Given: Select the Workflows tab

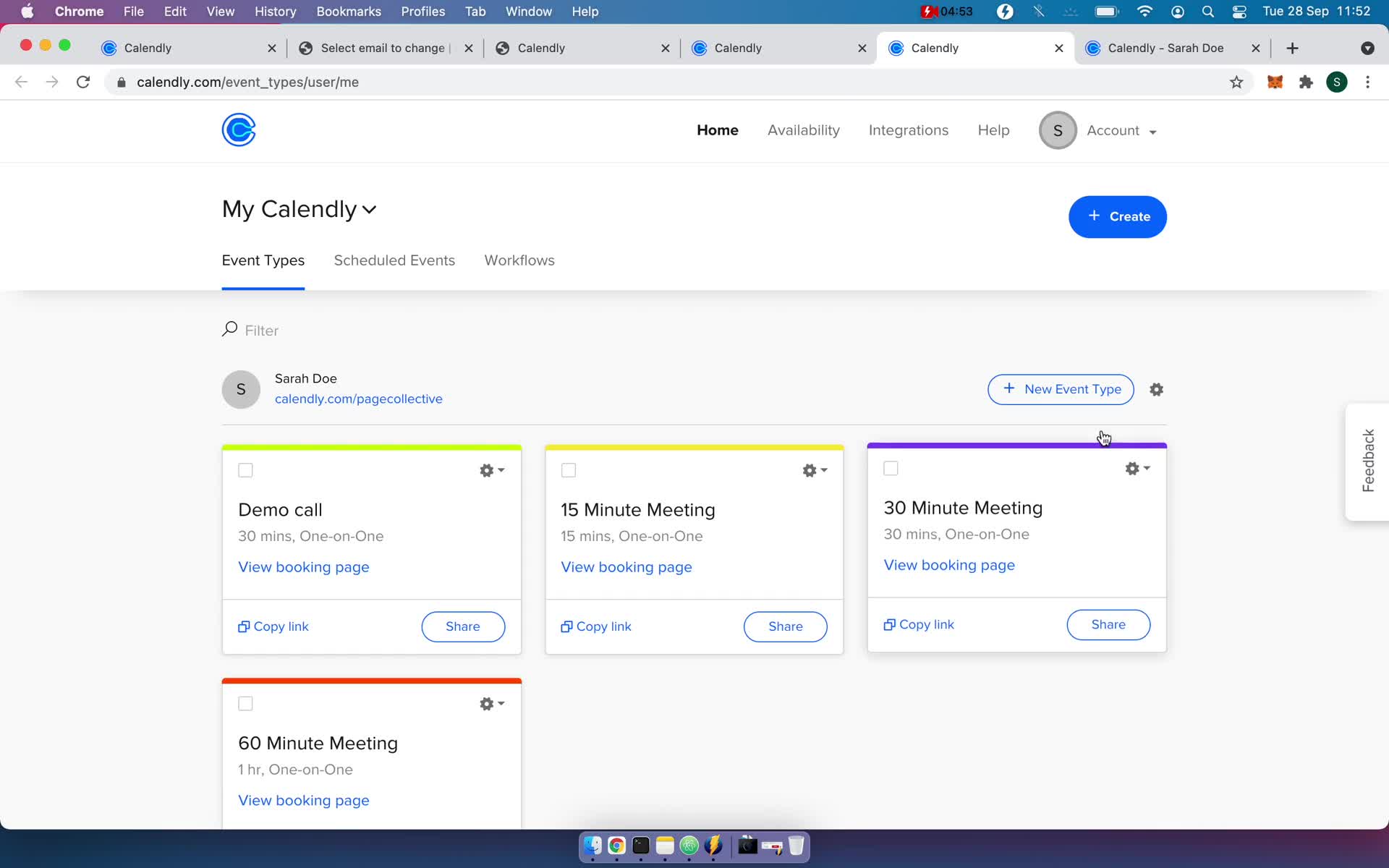Looking at the screenshot, I should click(520, 260).
